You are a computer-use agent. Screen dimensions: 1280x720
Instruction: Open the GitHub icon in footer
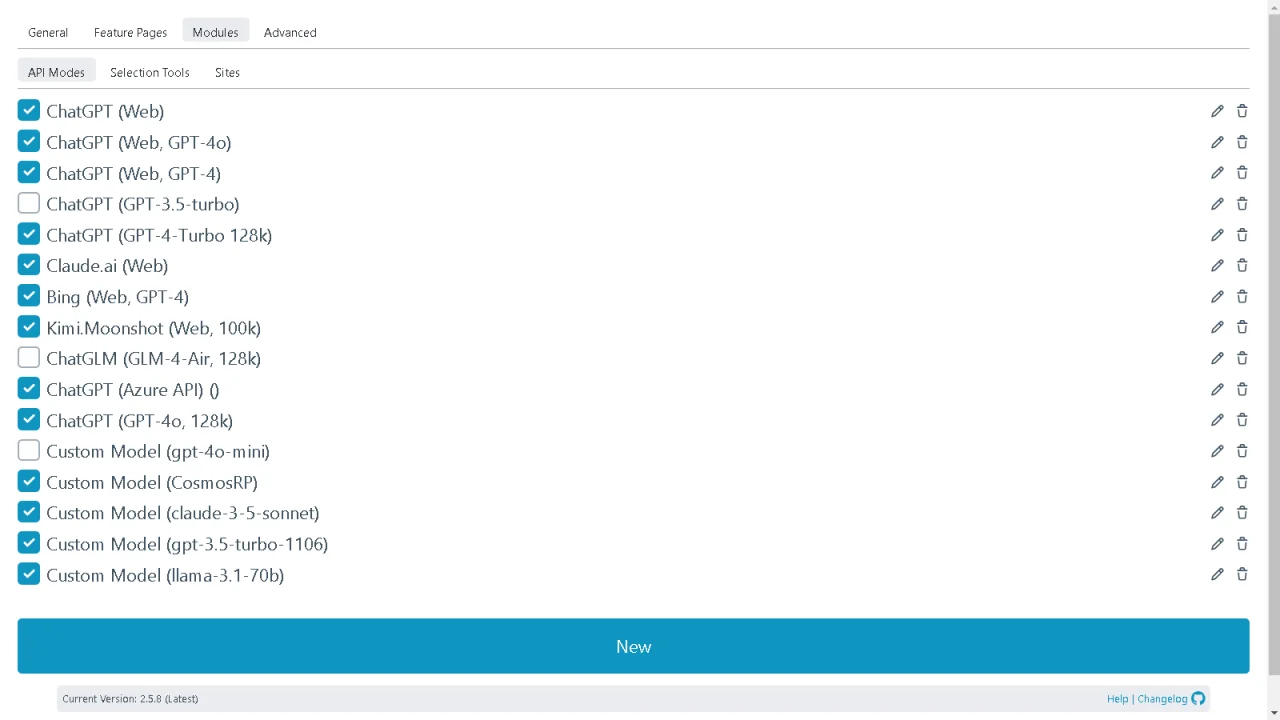[1198, 699]
